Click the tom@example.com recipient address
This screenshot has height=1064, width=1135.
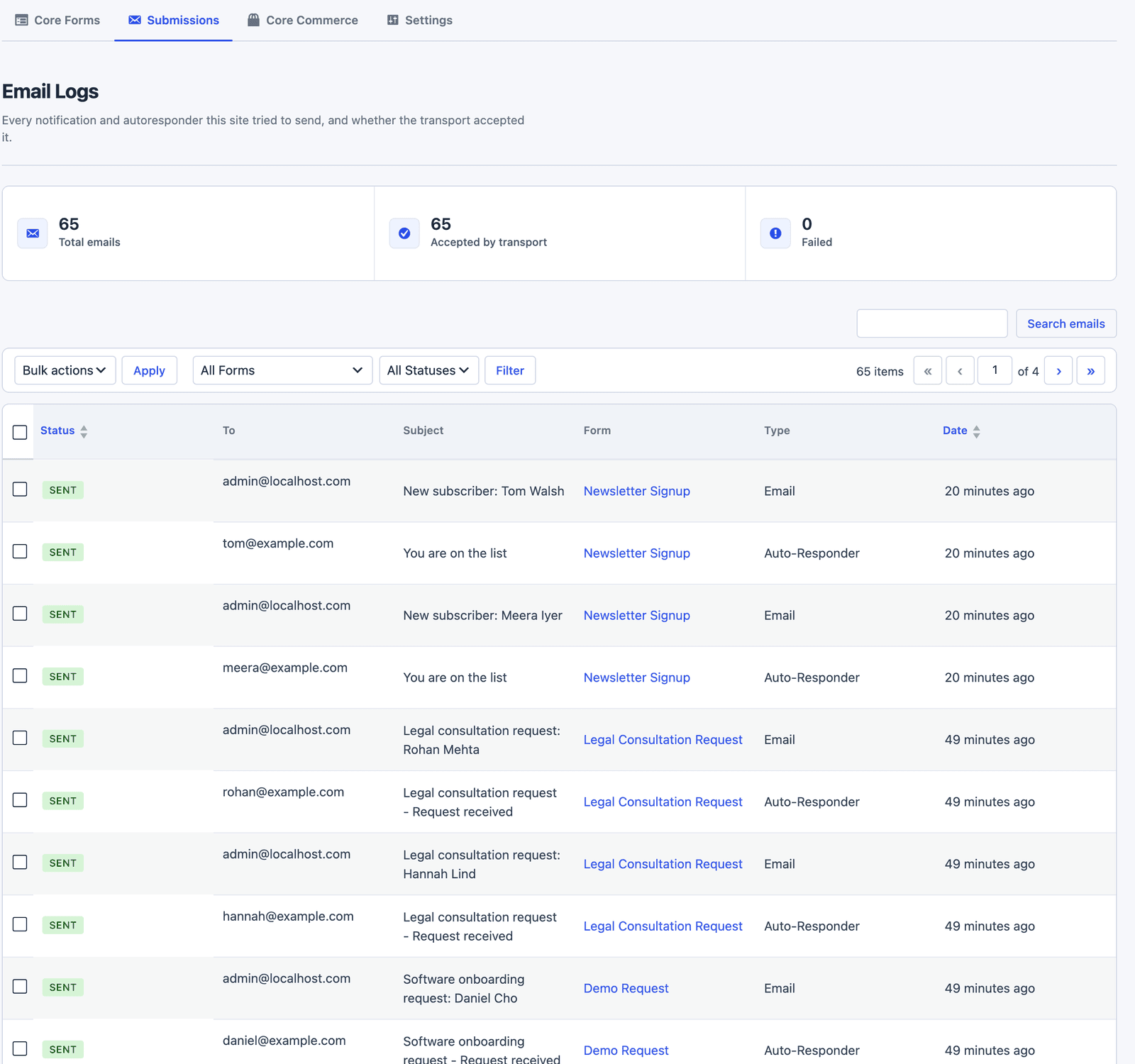[278, 543]
